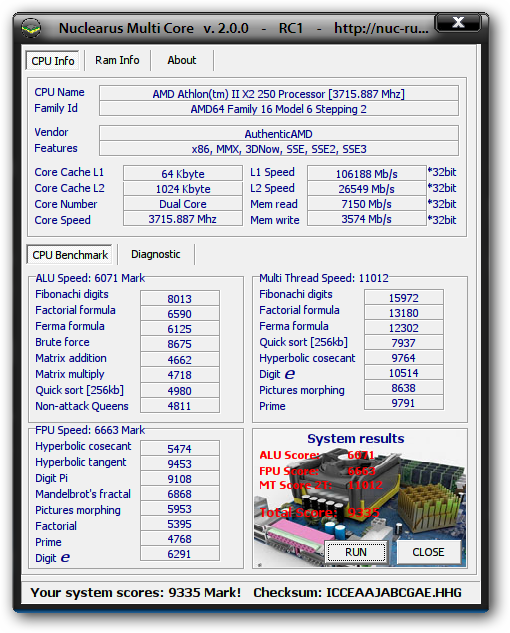Viewport: 510px width, 633px height.
Task: Click Multi Thread Ferma formula score 12302
Action: point(403,327)
